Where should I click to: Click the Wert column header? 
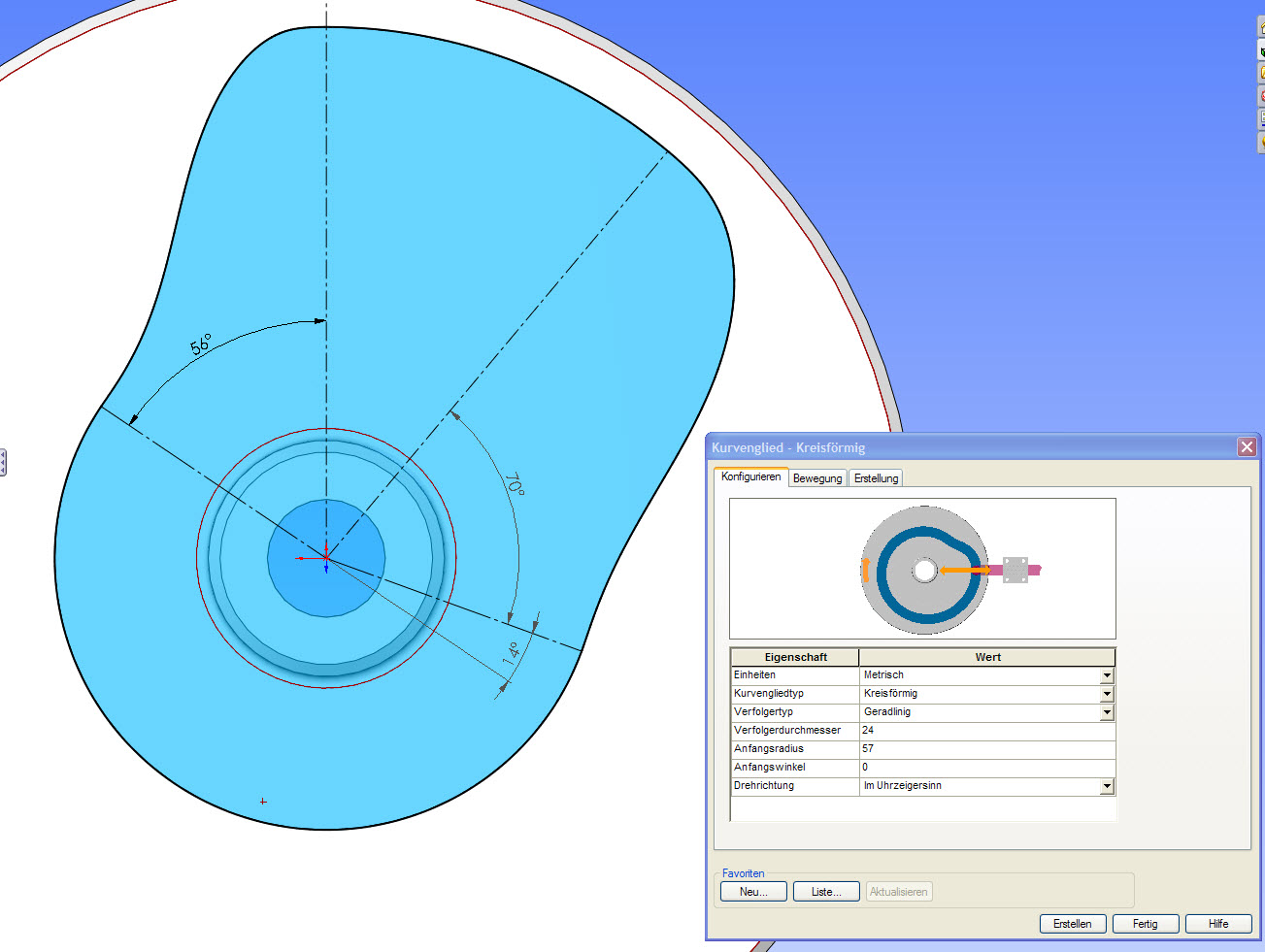(987, 657)
